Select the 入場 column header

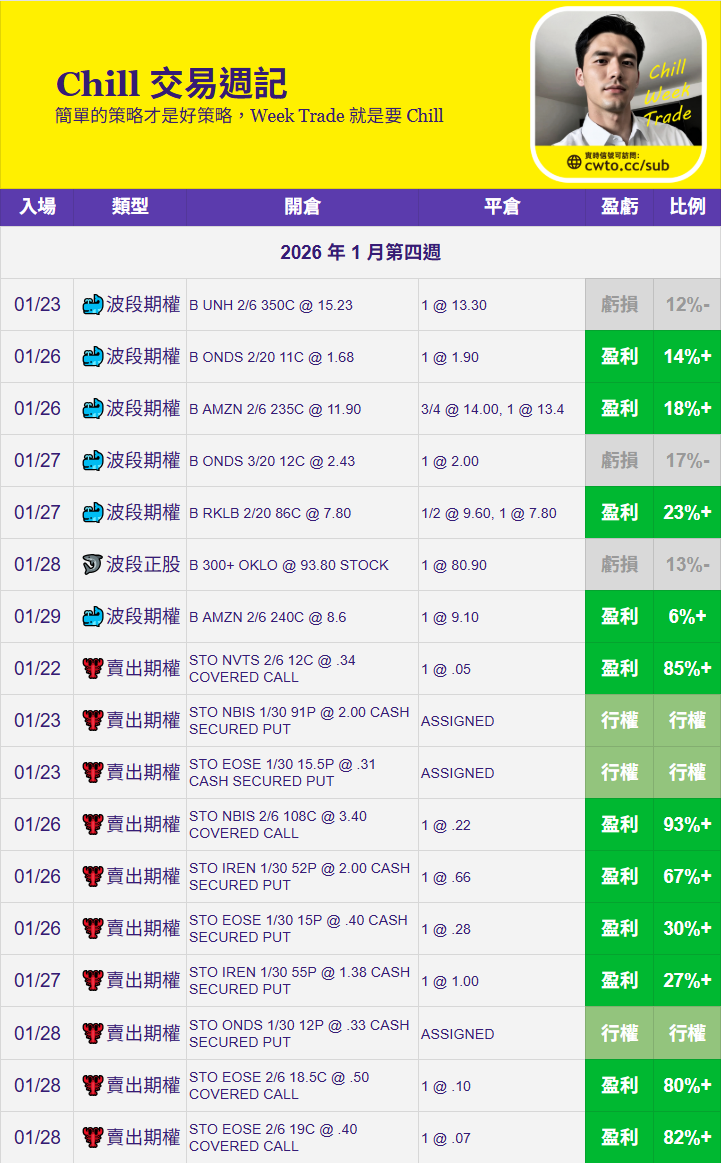coord(37,207)
